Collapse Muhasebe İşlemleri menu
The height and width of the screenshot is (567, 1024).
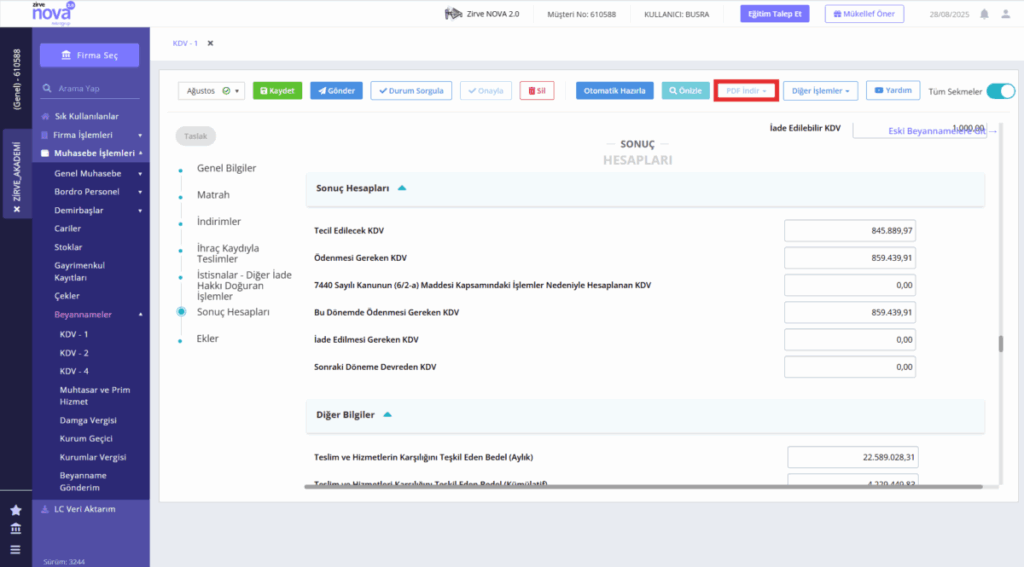coord(140,153)
